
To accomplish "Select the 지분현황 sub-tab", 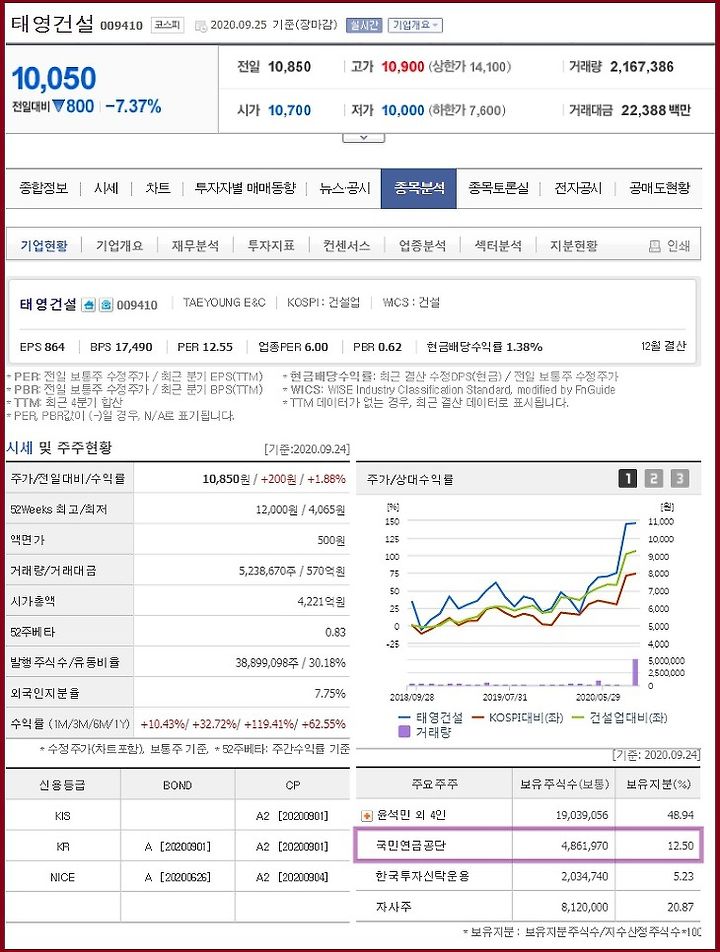I will 574,246.
